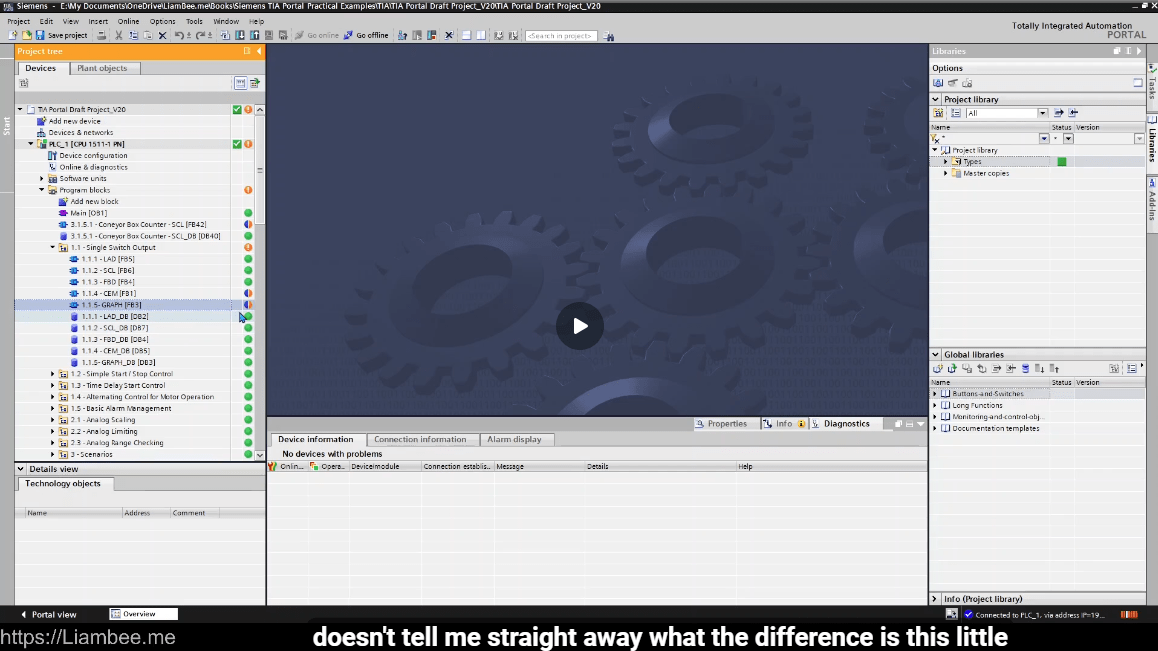This screenshot has width=1158, height=651.
Task: Open the library filter 'All' dropdown
Action: tap(1042, 113)
